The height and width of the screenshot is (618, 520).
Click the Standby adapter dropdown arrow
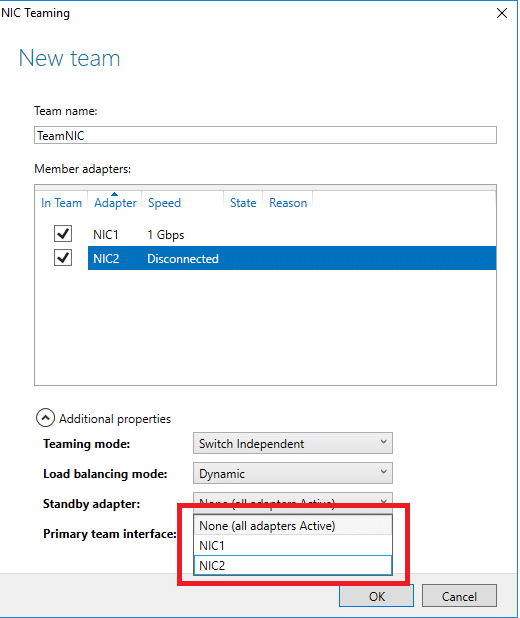[383, 502]
